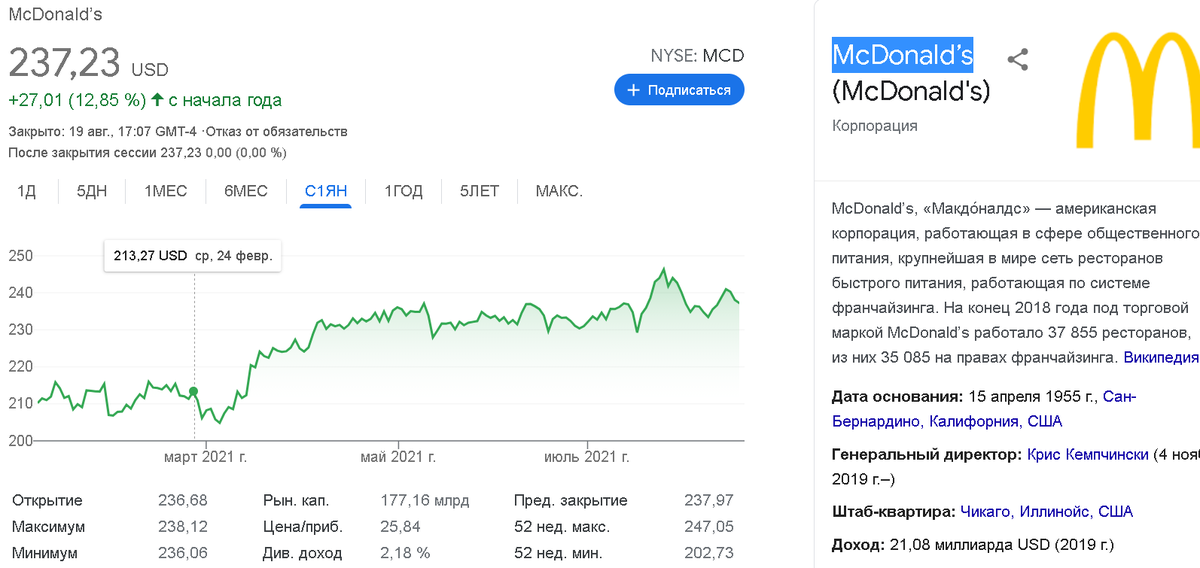Select the С1ЯН year-to-date tab
The height and width of the screenshot is (568, 1200).
click(326, 191)
